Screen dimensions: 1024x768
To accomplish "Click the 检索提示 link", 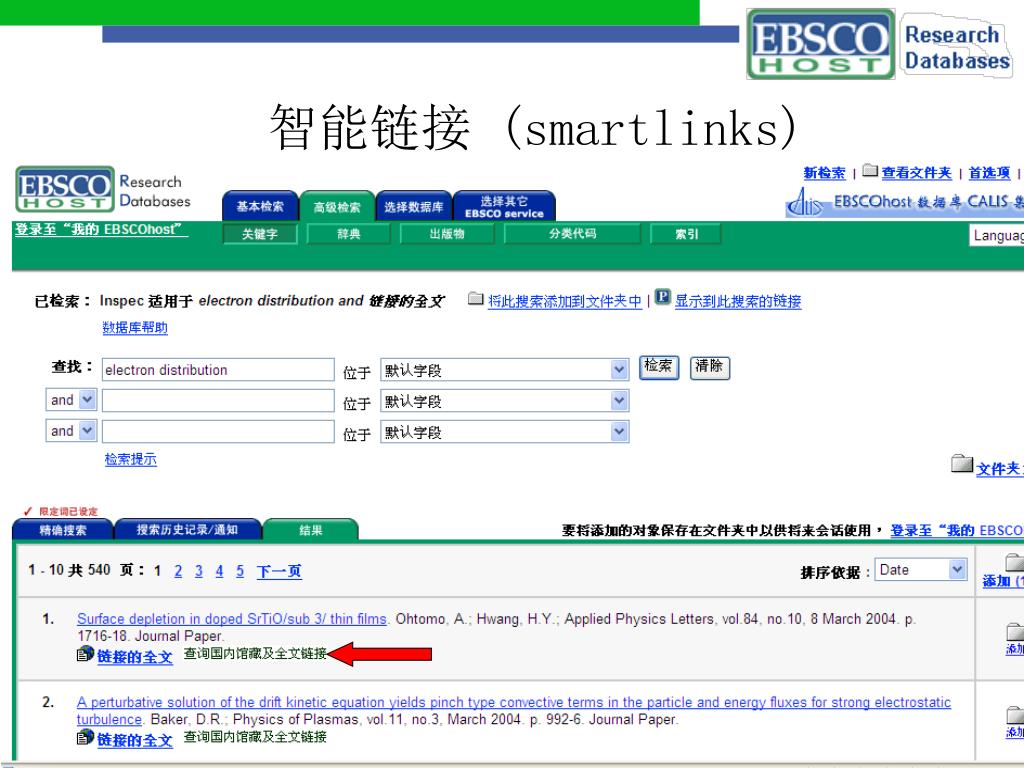I will [x=131, y=459].
